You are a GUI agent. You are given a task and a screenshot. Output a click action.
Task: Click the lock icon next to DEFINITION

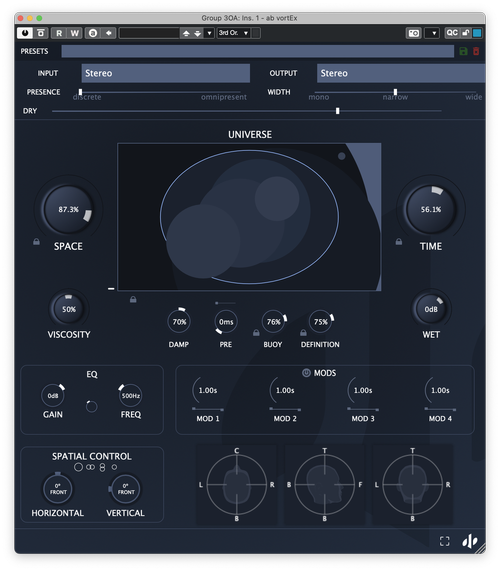303,333
